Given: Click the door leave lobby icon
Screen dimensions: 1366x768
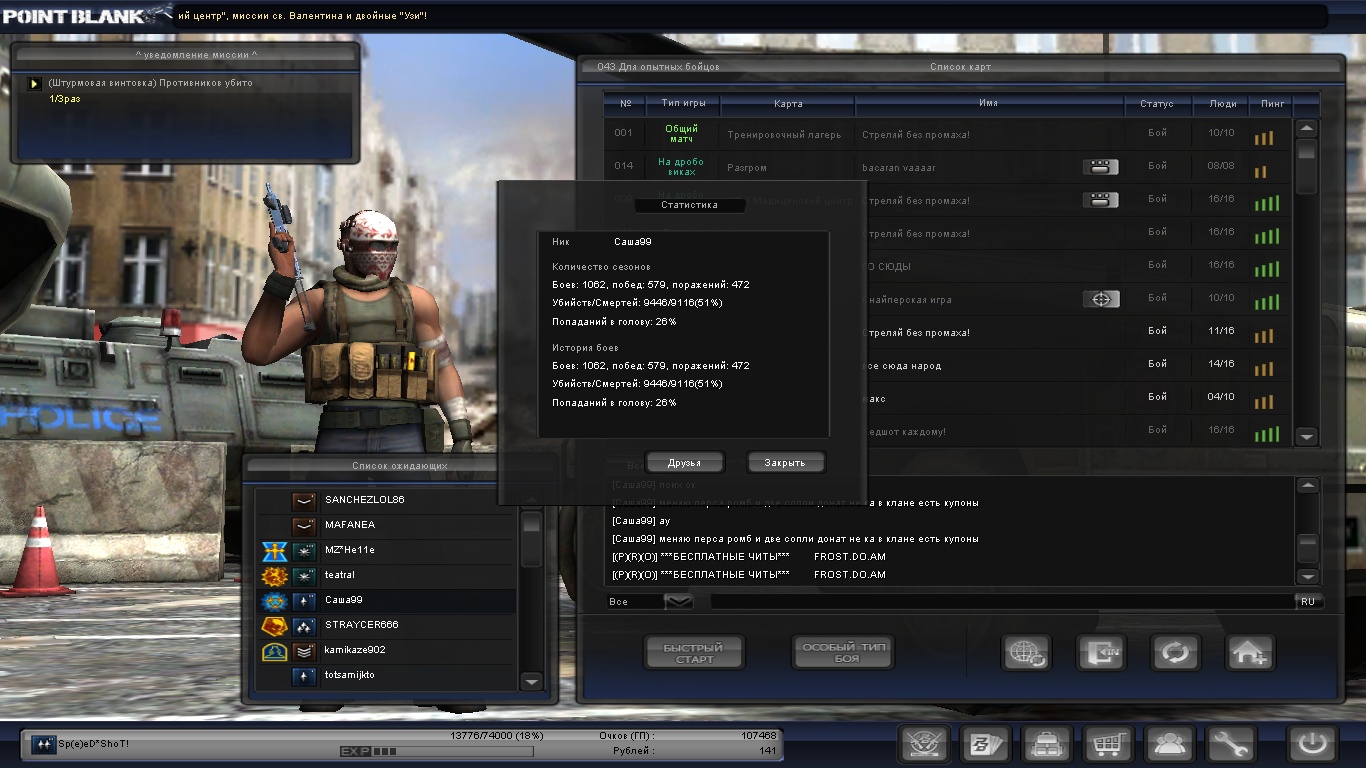Looking at the screenshot, I should (x=1101, y=653).
